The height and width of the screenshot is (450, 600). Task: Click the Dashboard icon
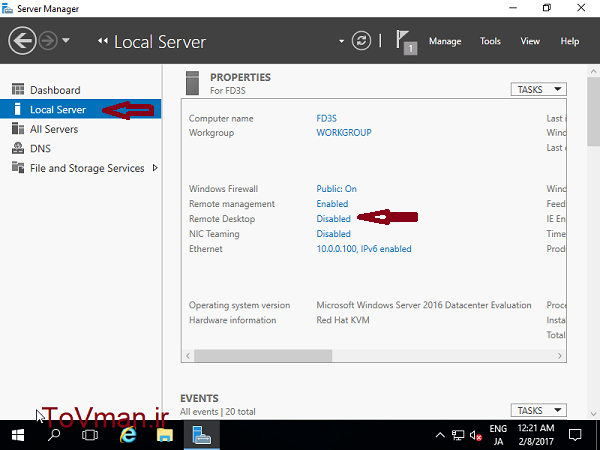pos(18,89)
